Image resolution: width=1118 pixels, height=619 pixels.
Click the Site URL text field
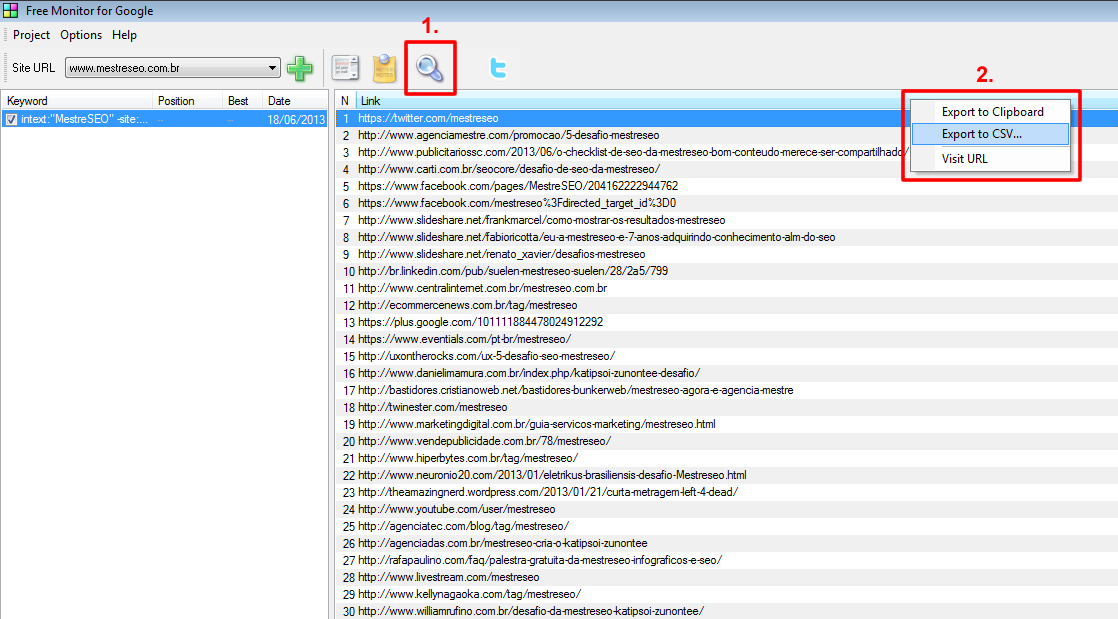pos(165,69)
